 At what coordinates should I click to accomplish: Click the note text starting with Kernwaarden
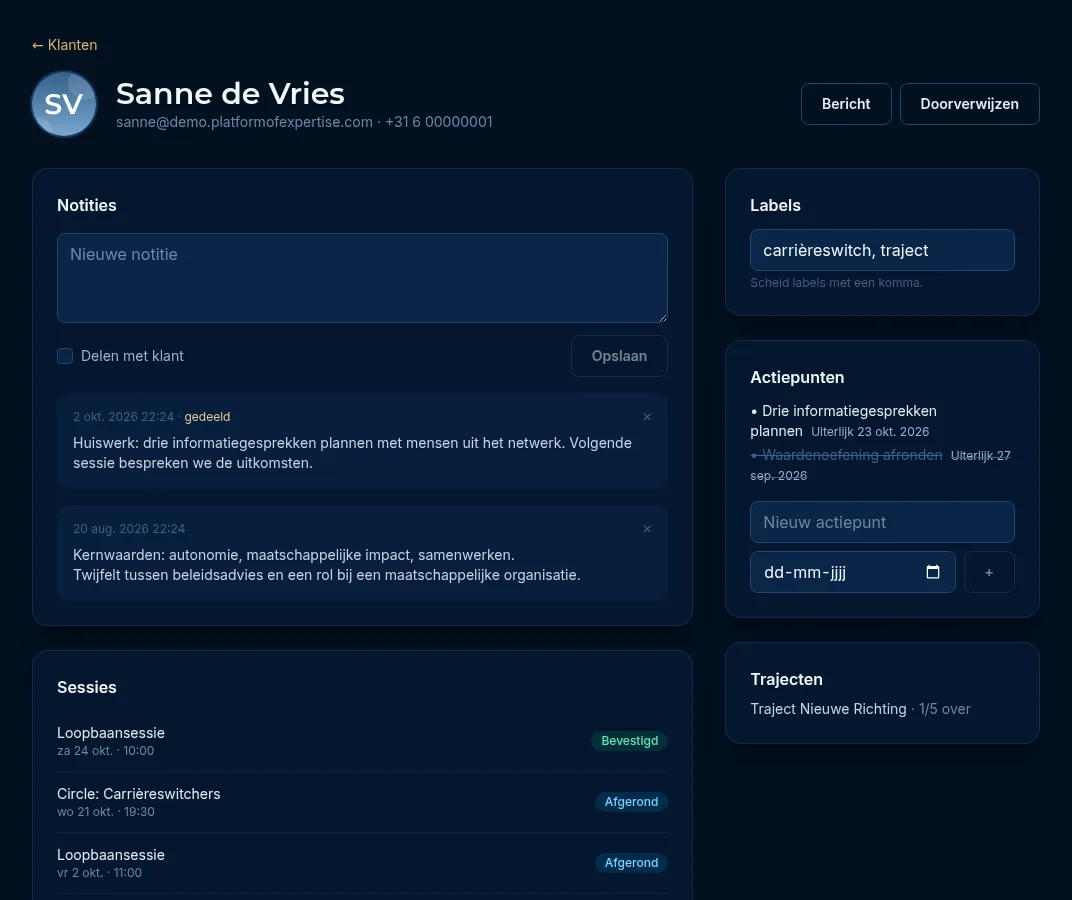pyautogui.click(x=327, y=565)
